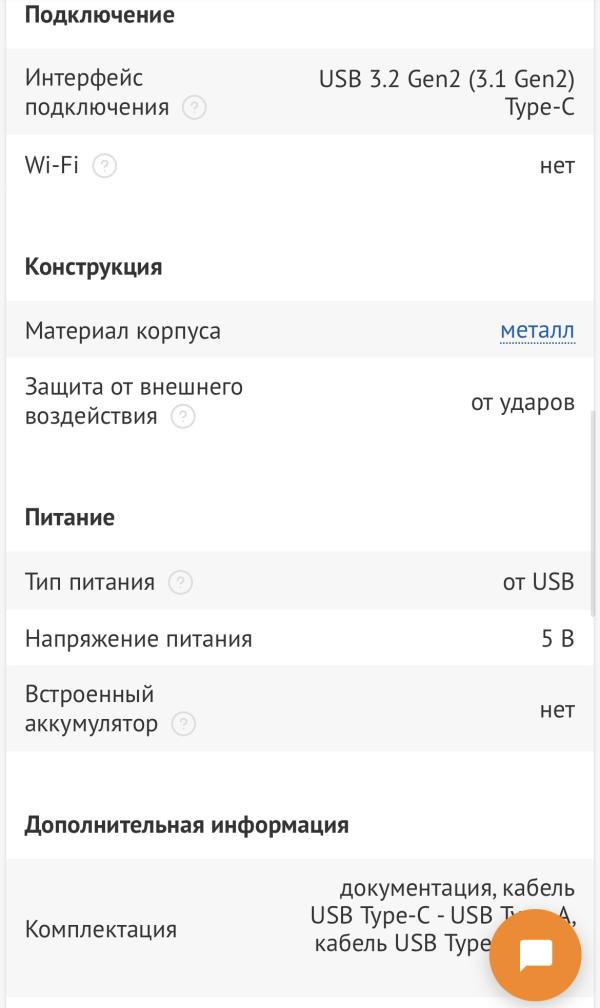The width and height of the screenshot is (600, 1008).
Task: Follow the металл link
Action: (537, 330)
